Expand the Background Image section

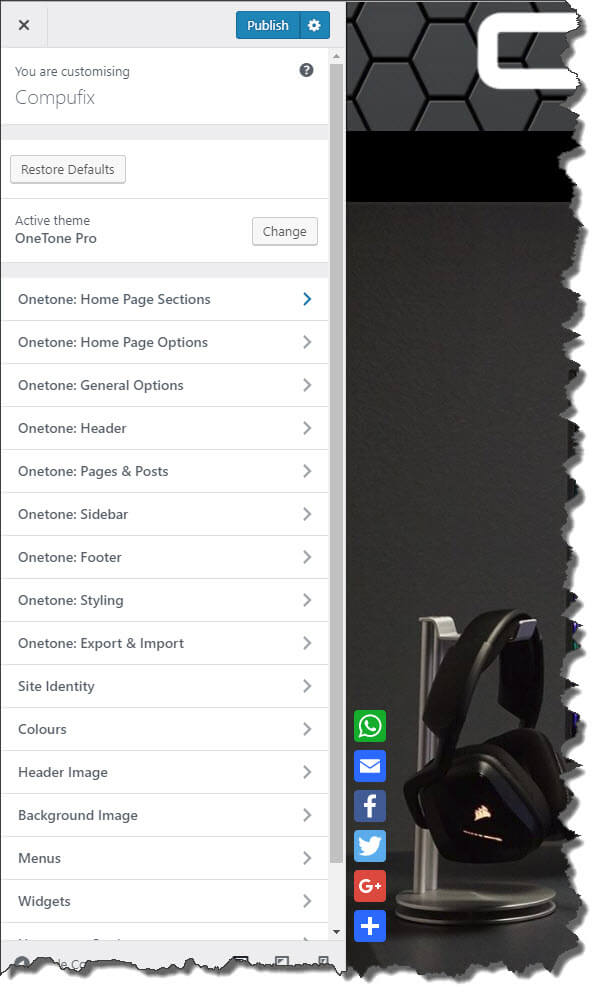click(165, 815)
